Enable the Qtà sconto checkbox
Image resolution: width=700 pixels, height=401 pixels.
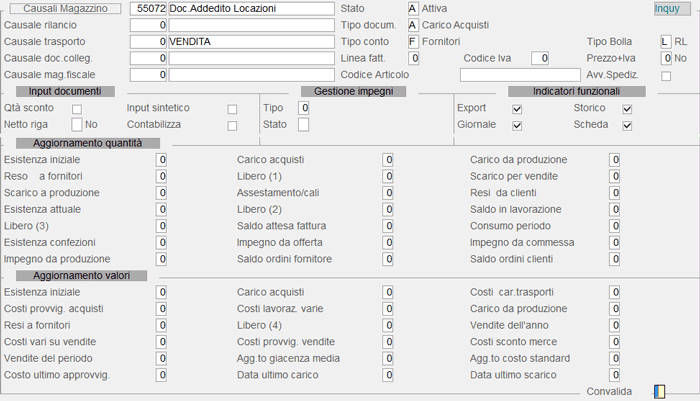(x=77, y=109)
